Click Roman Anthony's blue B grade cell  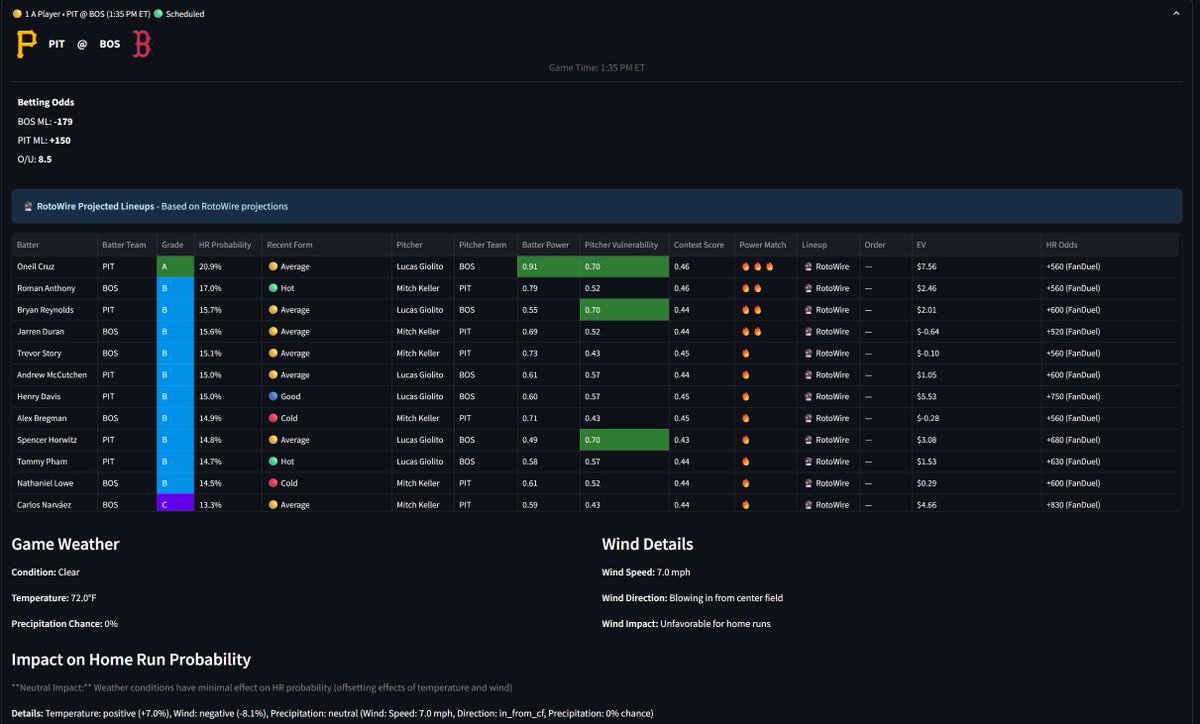[x=175, y=288]
